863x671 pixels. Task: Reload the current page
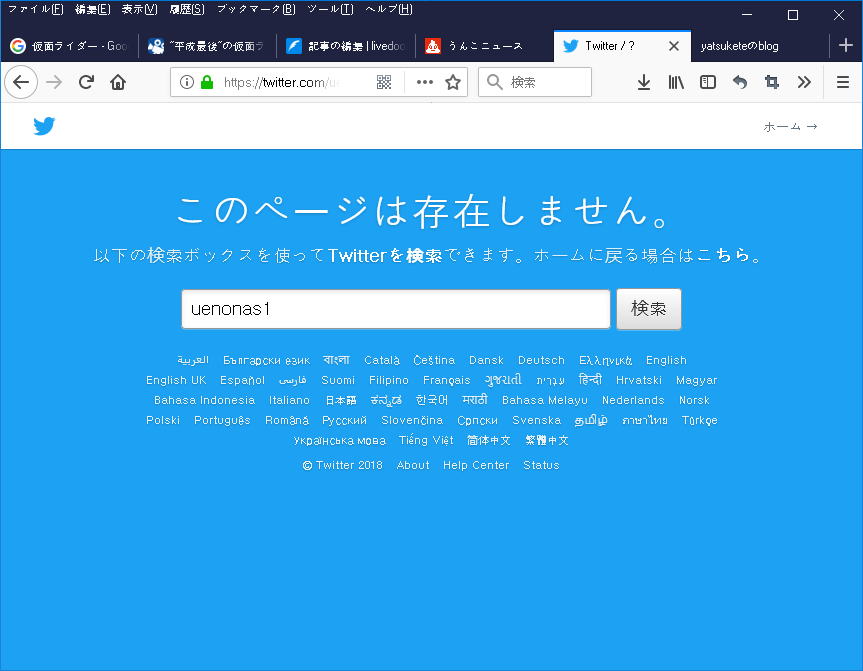(x=86, y=82)
